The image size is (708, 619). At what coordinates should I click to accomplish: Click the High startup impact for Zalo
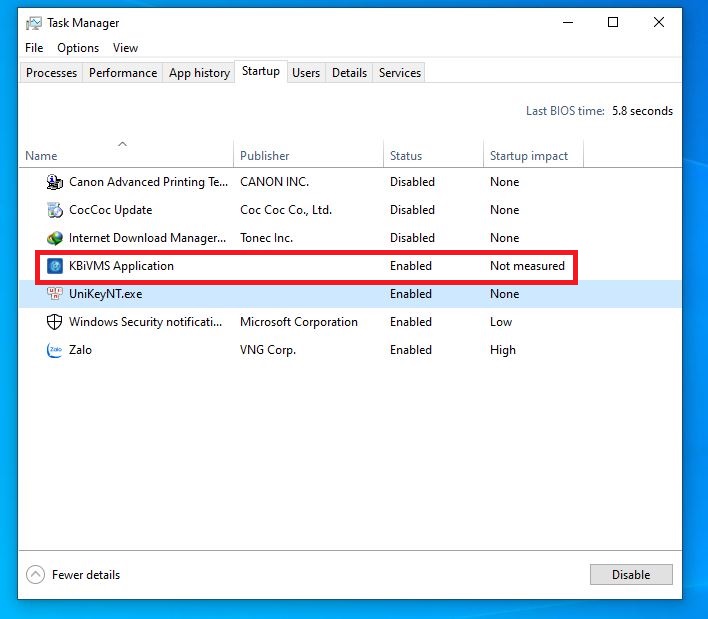(x=503, y=350)
